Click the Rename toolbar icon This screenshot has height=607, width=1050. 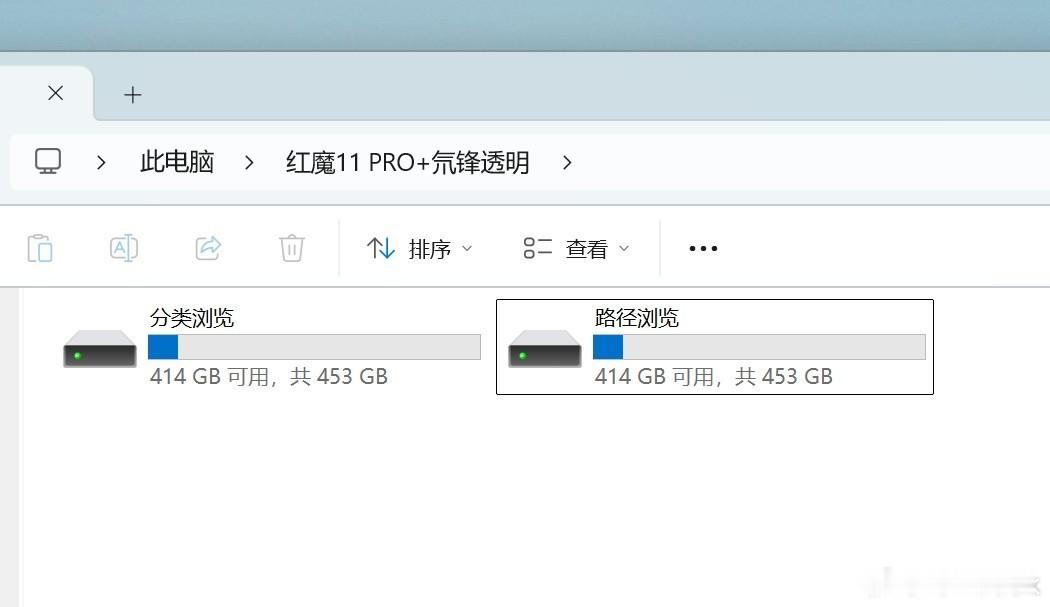[x=124, y=248]
